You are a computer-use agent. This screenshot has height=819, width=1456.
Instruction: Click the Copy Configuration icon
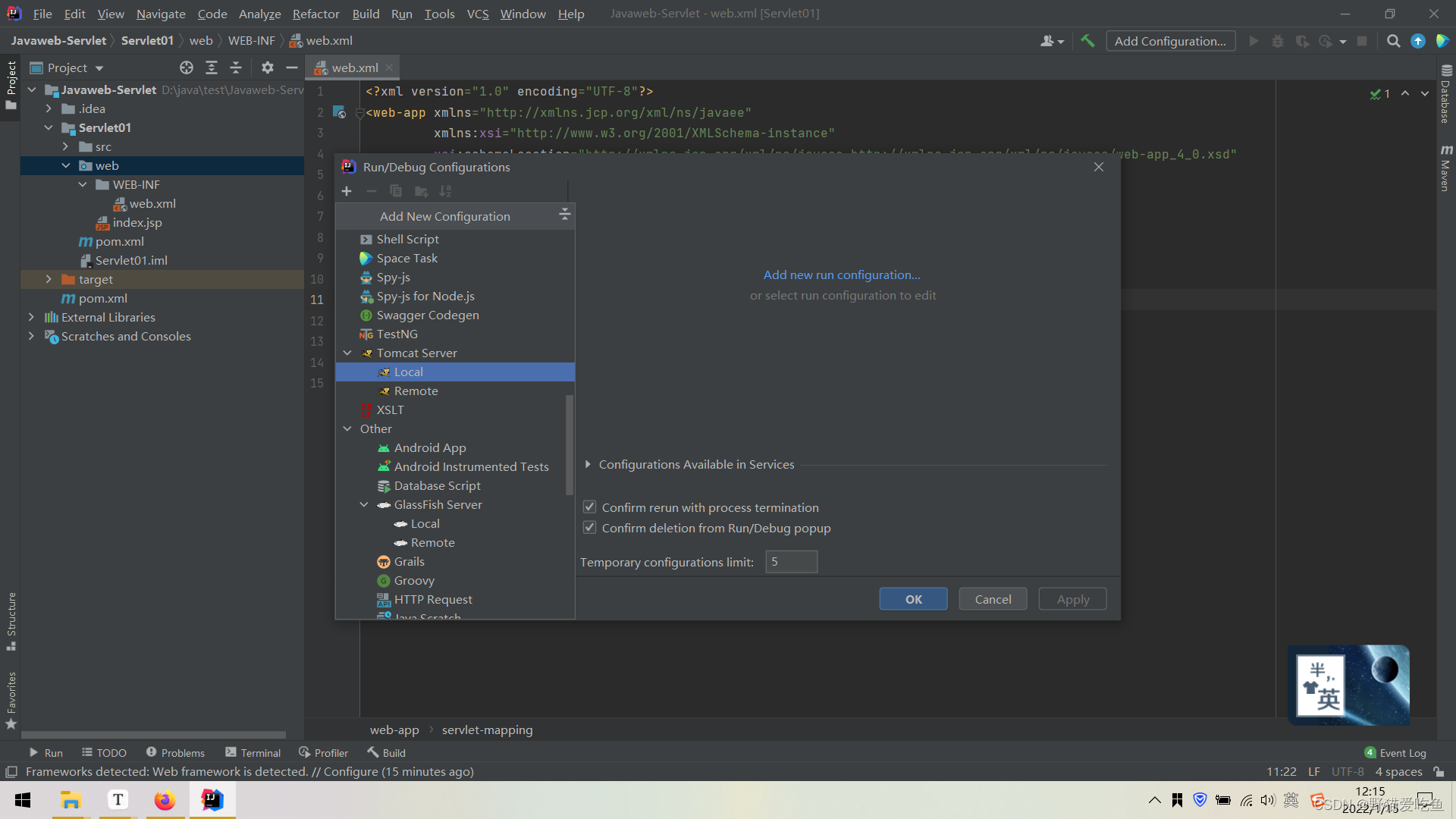point(396,191)
